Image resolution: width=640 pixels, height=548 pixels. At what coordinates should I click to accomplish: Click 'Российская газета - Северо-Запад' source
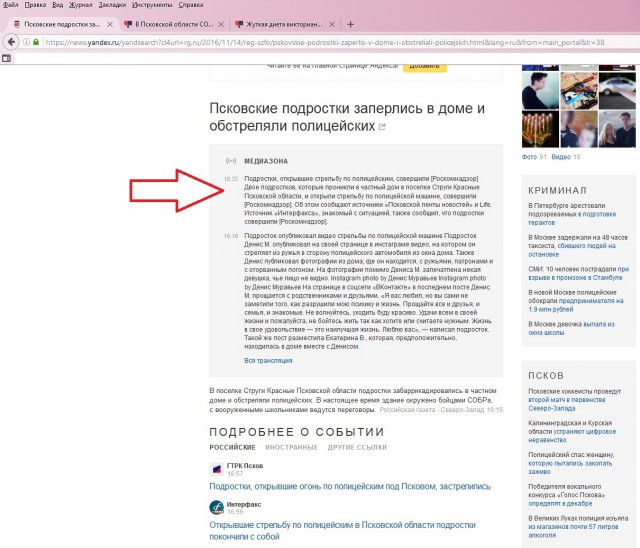pos(431,410)
